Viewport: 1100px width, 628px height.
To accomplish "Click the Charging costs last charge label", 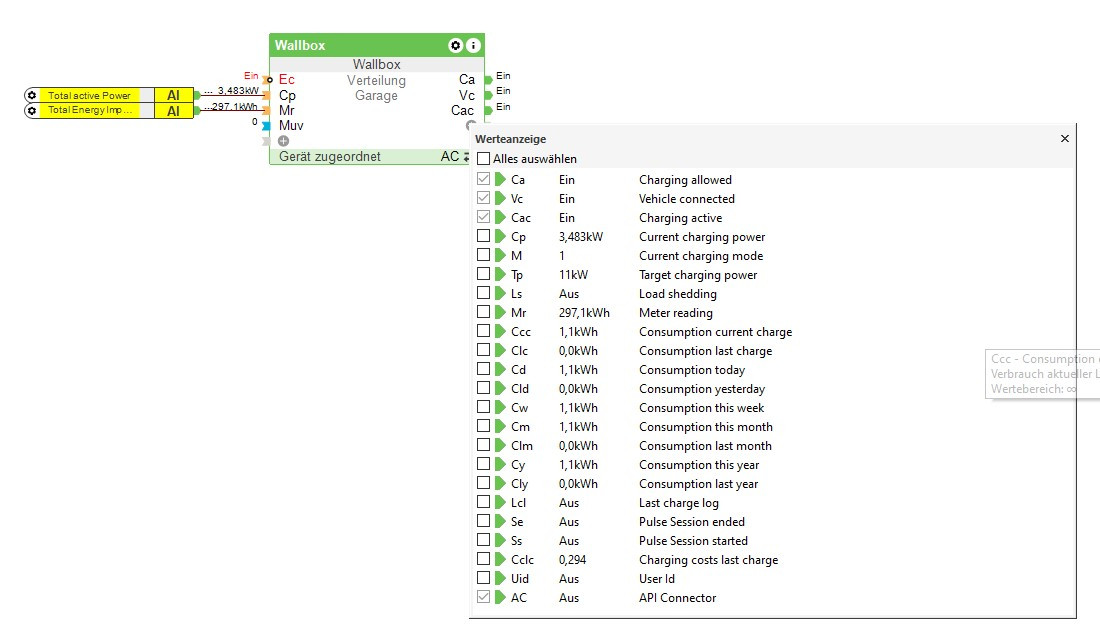I will (x=709, y=560).
